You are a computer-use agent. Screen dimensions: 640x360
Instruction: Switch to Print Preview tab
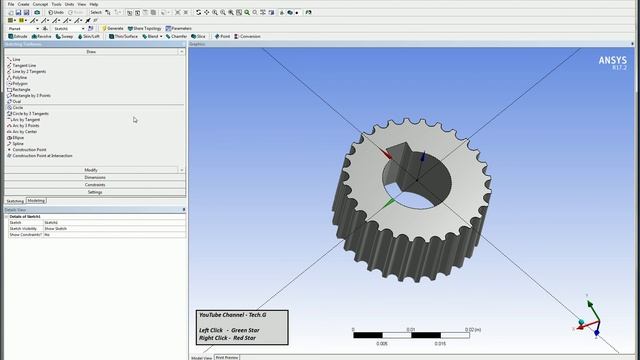[x=227, y=357]
